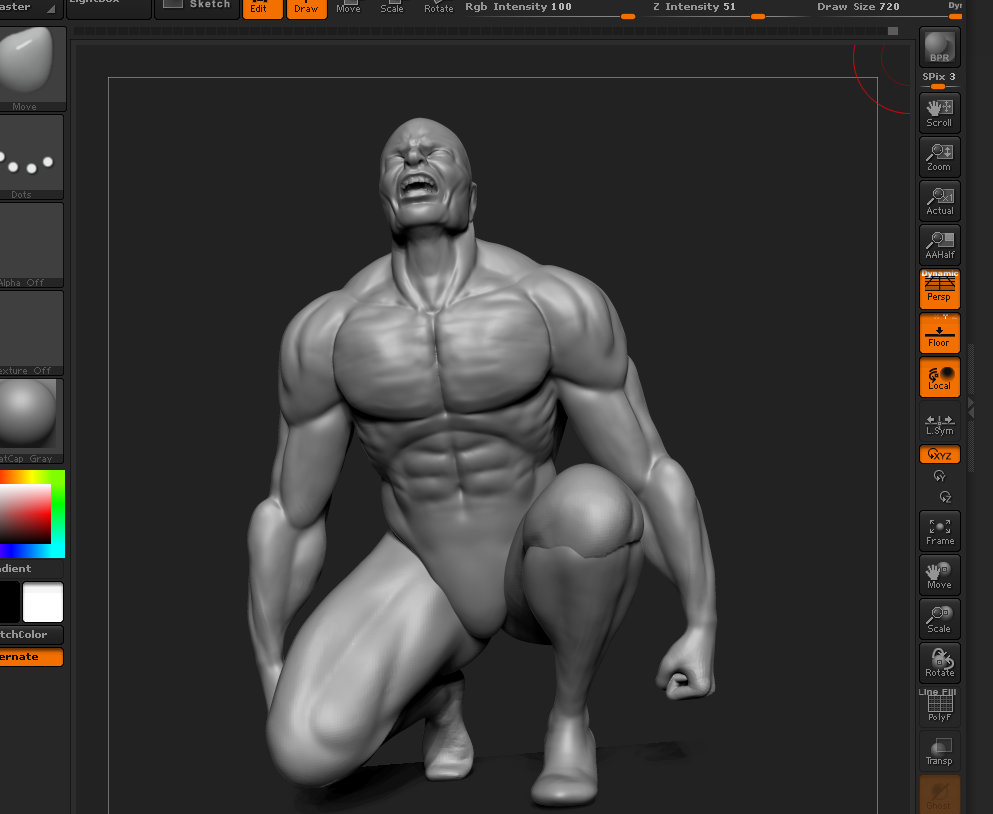Toggle Transp transparency mode
993x814 pixels.
point(939,751)
